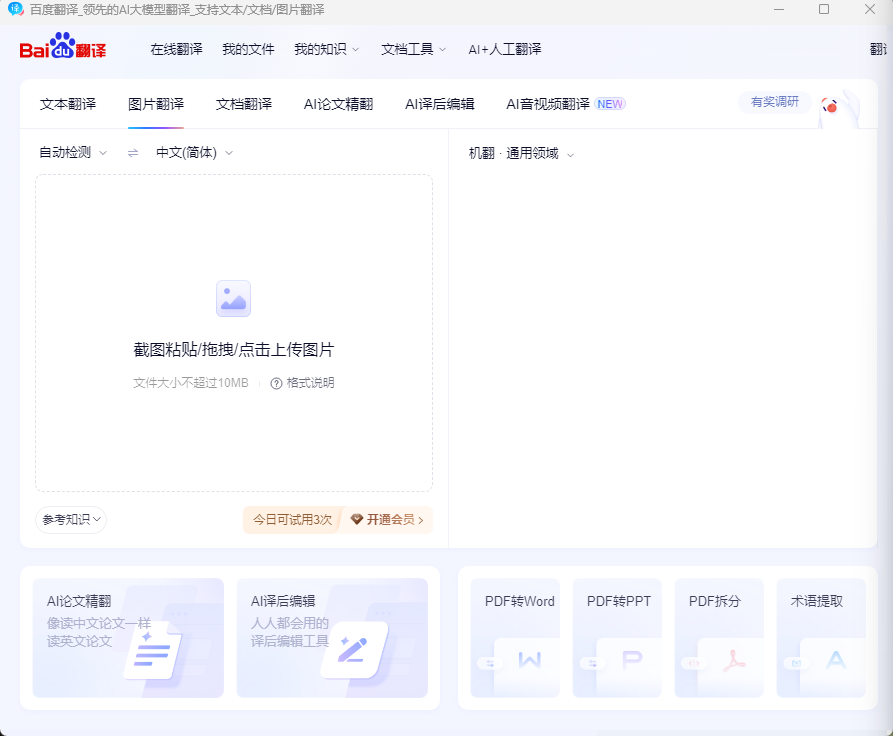Open the AI译后编辑 feature card
This screenshot has height=736, width=893.
tap(332, 637)
